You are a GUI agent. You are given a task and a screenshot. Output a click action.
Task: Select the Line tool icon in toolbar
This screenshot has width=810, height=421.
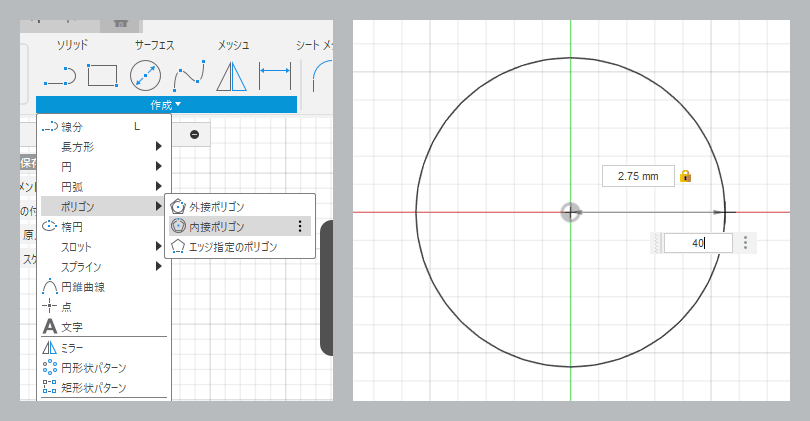60,76
